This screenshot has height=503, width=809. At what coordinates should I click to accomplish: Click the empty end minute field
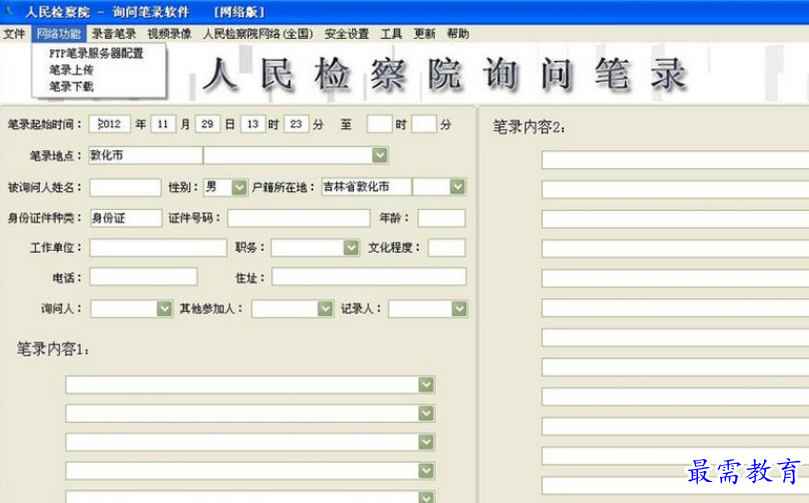424,124
